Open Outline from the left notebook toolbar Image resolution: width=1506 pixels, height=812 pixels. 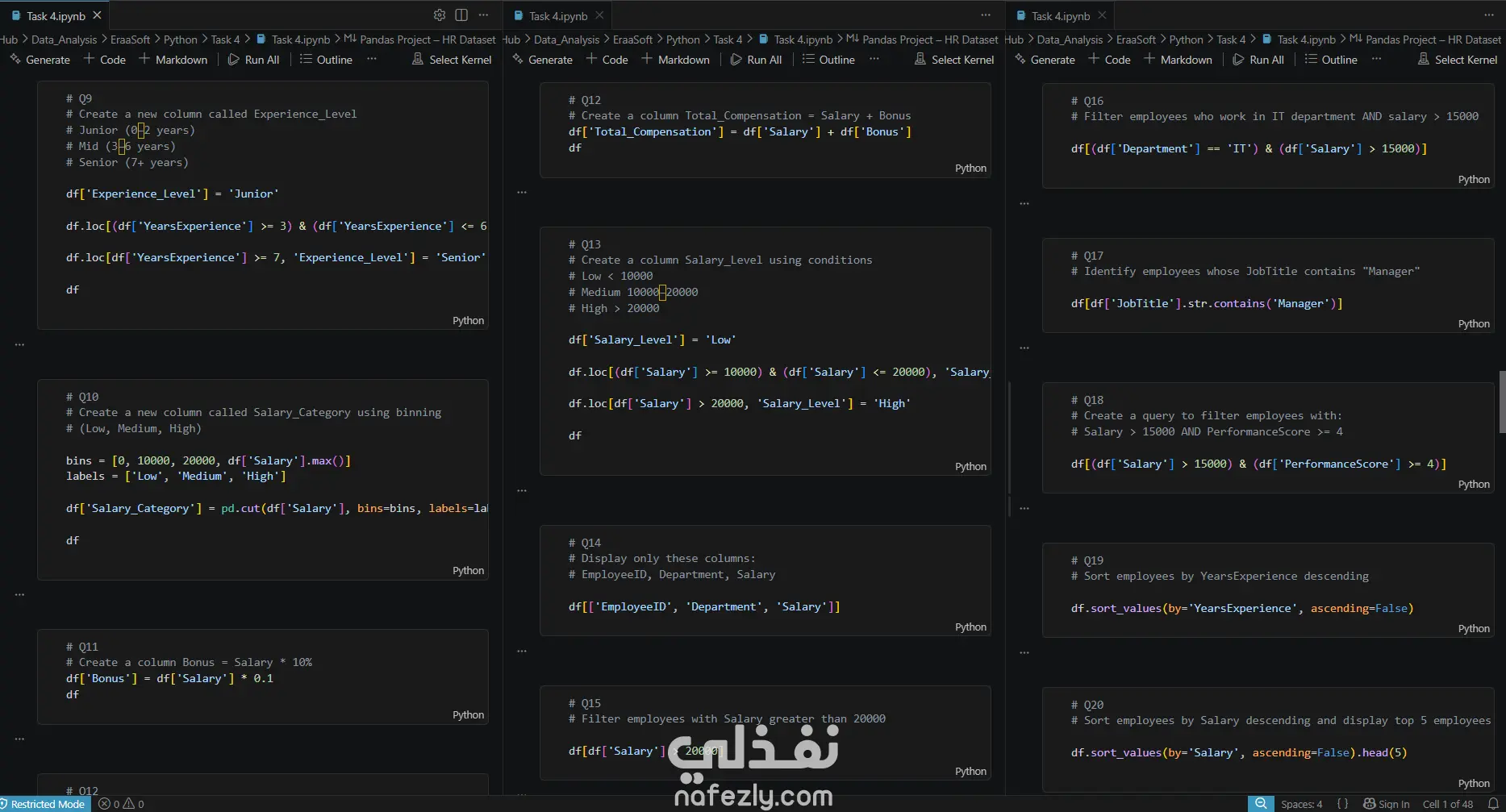tap(326, 60)
